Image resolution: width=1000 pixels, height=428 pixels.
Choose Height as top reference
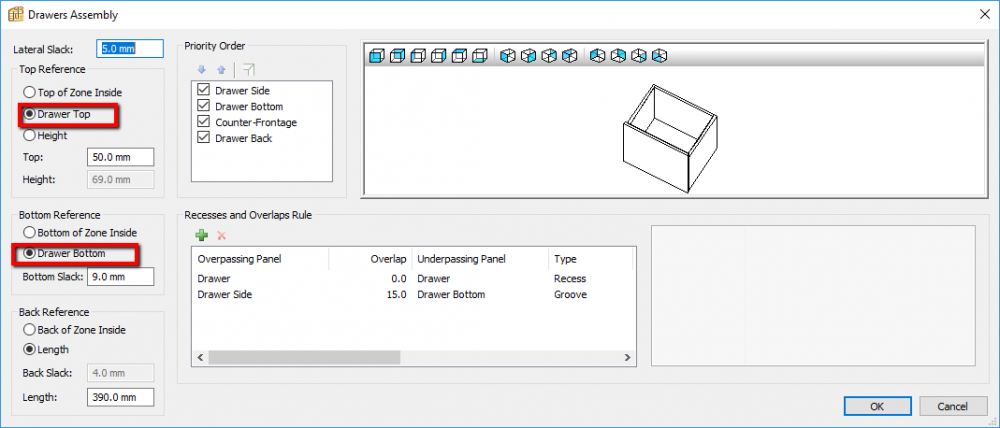point(45,136)
